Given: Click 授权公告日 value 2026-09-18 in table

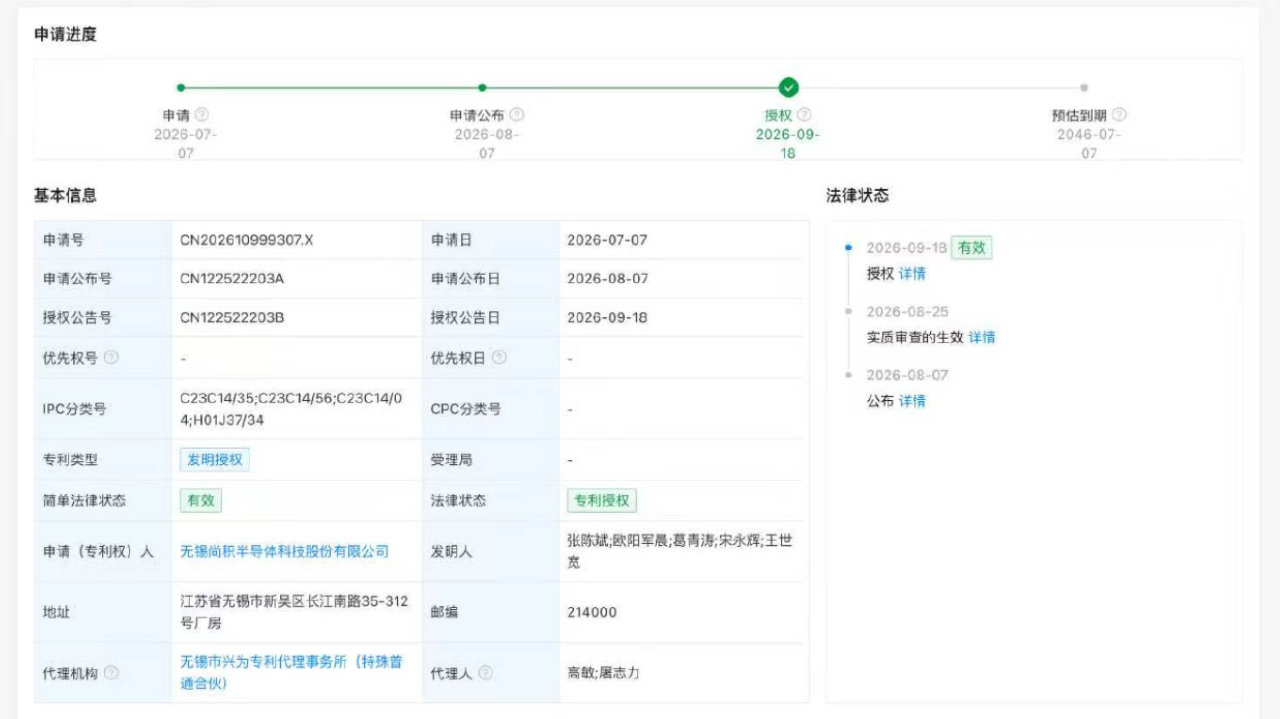Looking at the screenshot, I should point(607,318).
